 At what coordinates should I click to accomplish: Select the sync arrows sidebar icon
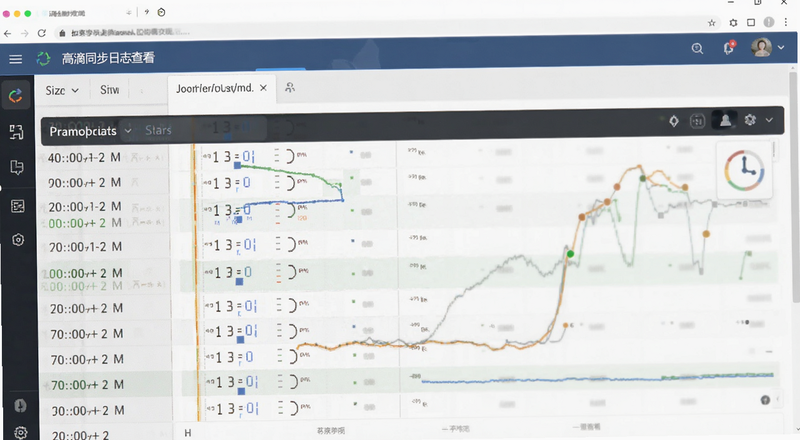[16, 95]
